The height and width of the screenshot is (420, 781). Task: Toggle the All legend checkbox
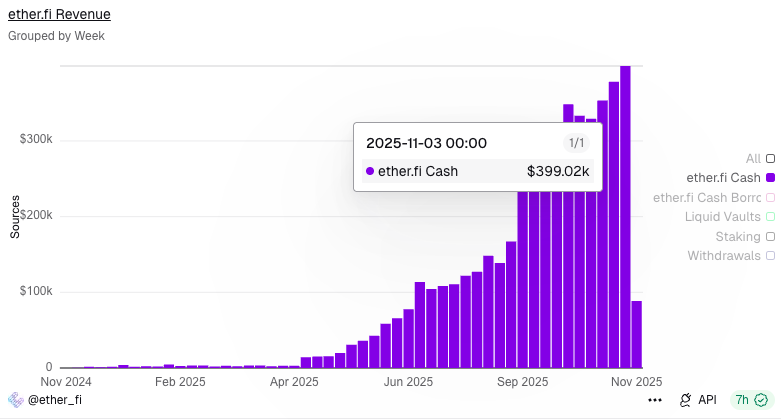[770, 158]
